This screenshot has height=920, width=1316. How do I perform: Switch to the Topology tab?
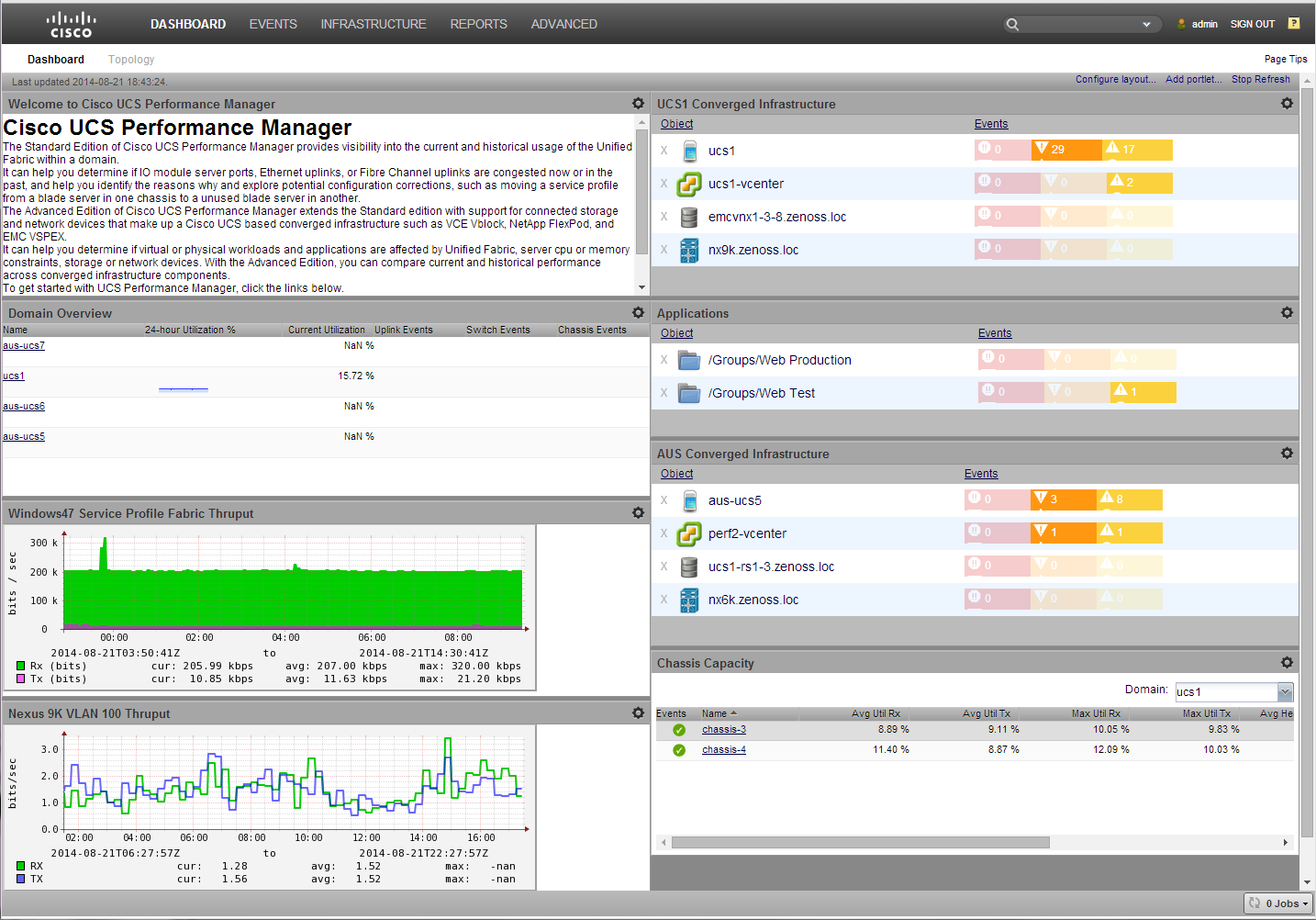[131, 60]
